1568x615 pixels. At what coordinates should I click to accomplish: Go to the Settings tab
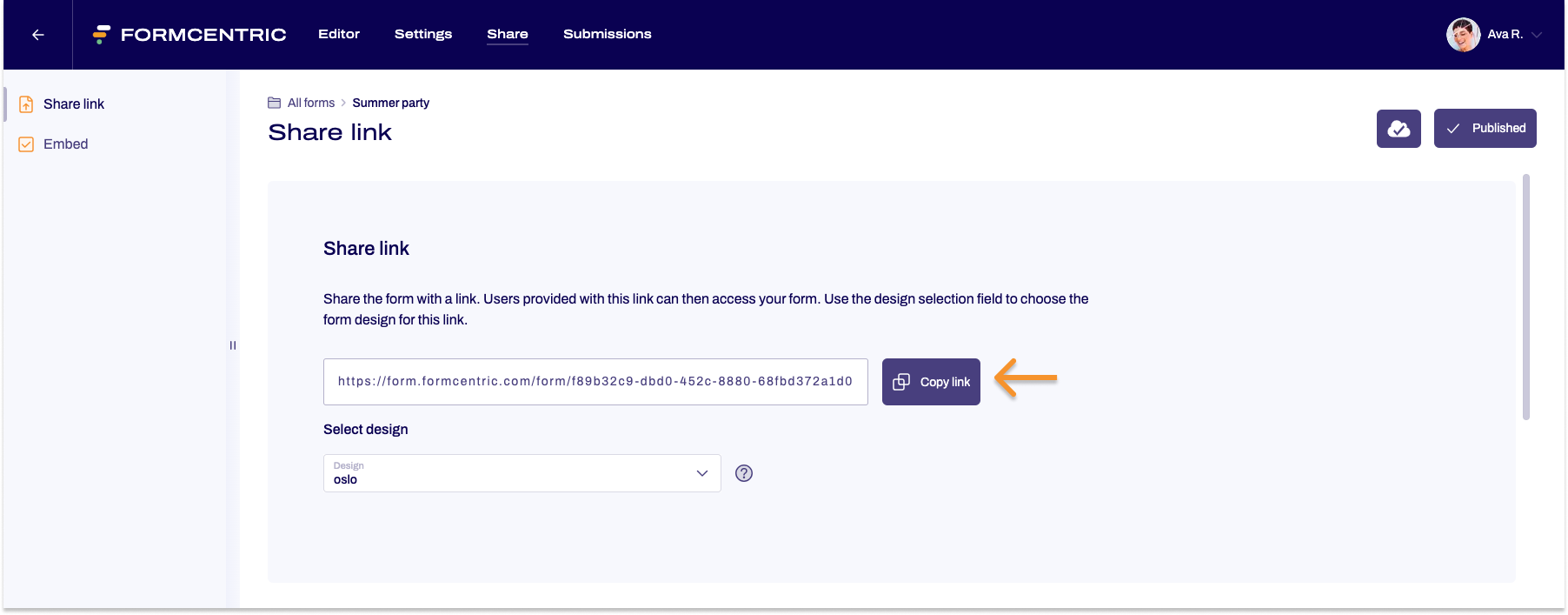click(x=422, y=34)
